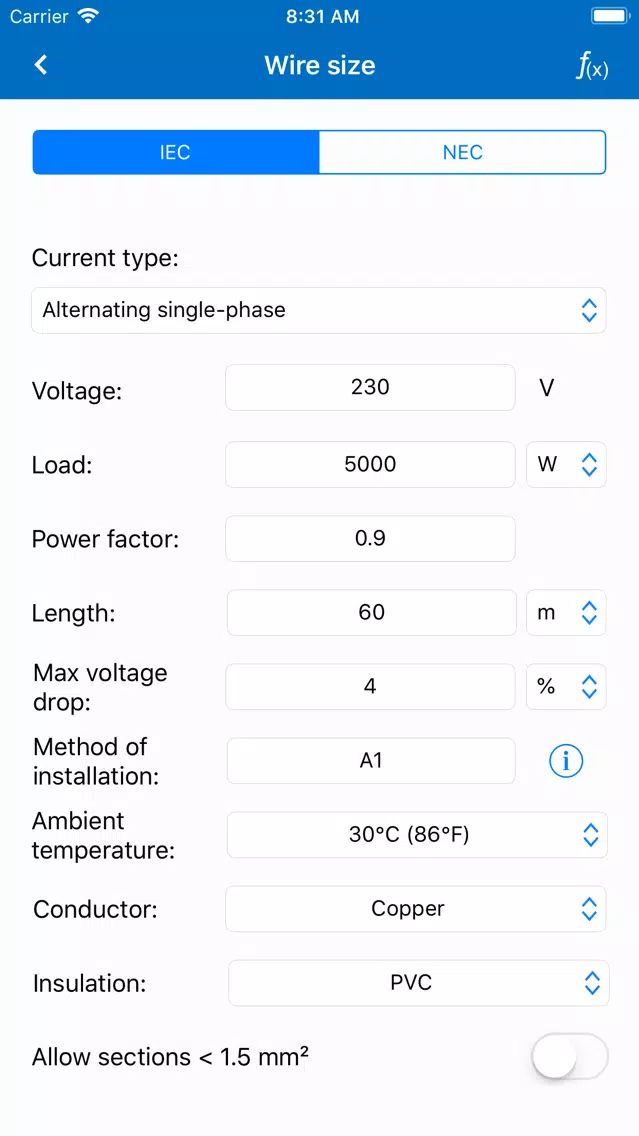Edit the Voltage field showing 230
Viewport: 639px width, 1136px height.
[370, 388]
